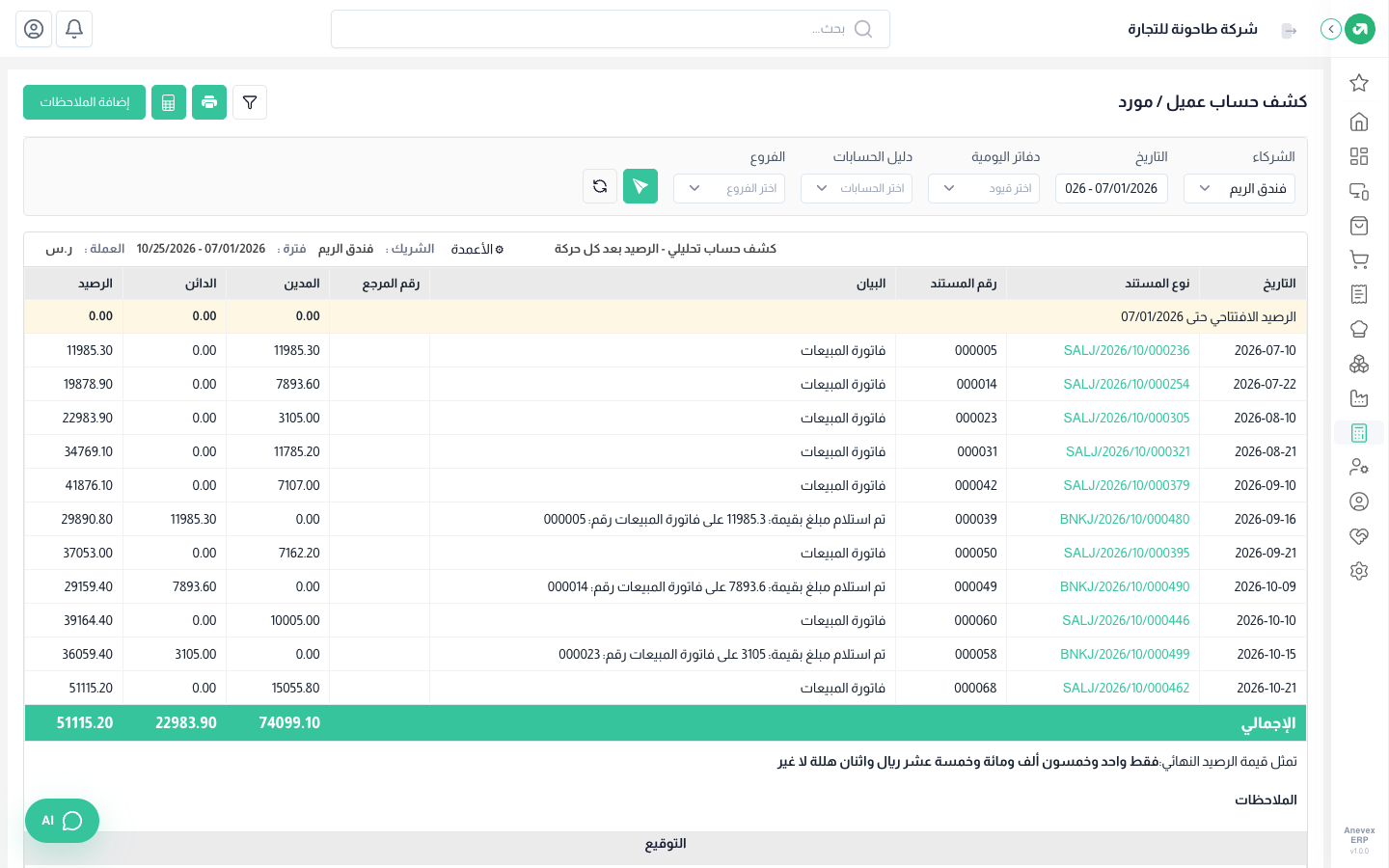The height and width of the screenshot is (868, 1389).
Task: Select the active accounting calculator sidebar icon
Action: tap(1359, 433)
